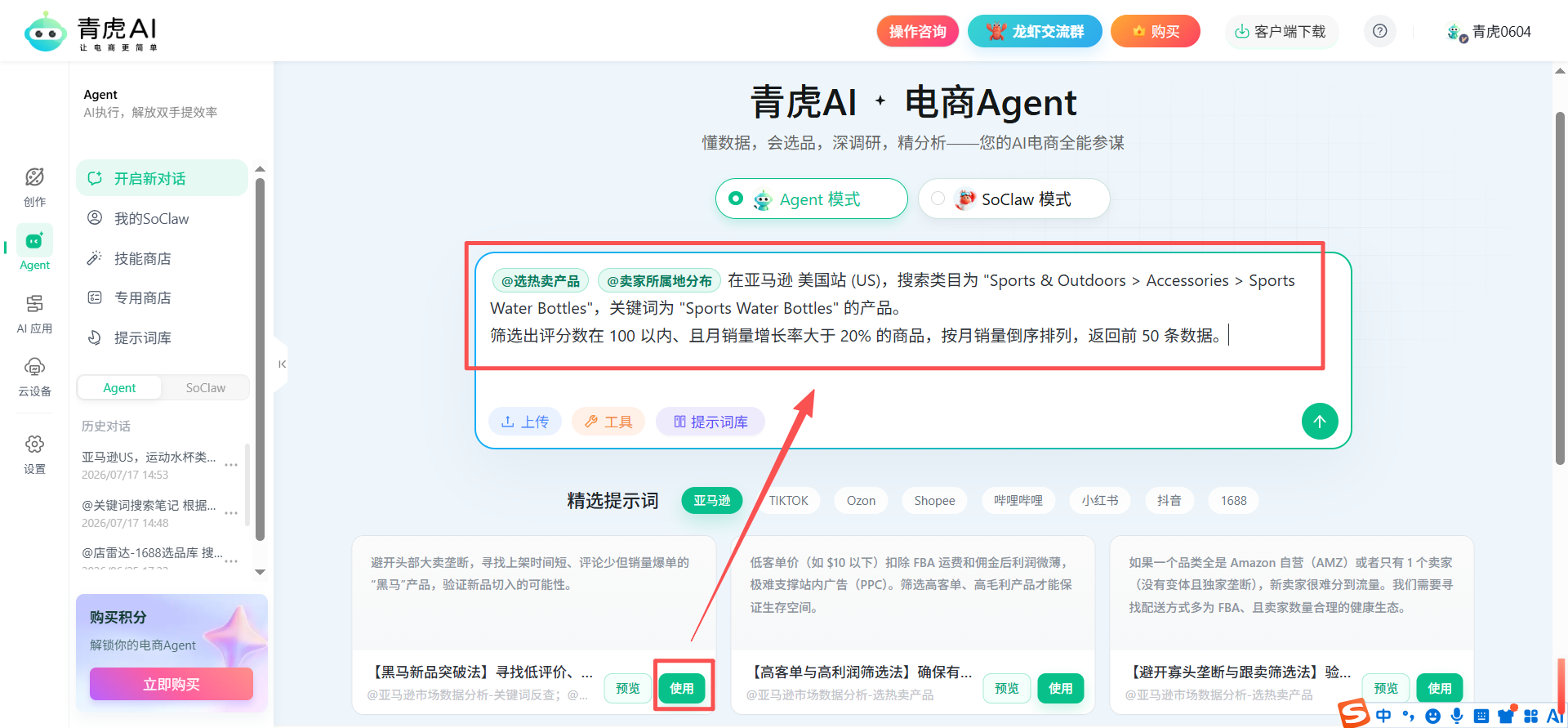Collapse the side panel arrow handle

coord(282,364)
